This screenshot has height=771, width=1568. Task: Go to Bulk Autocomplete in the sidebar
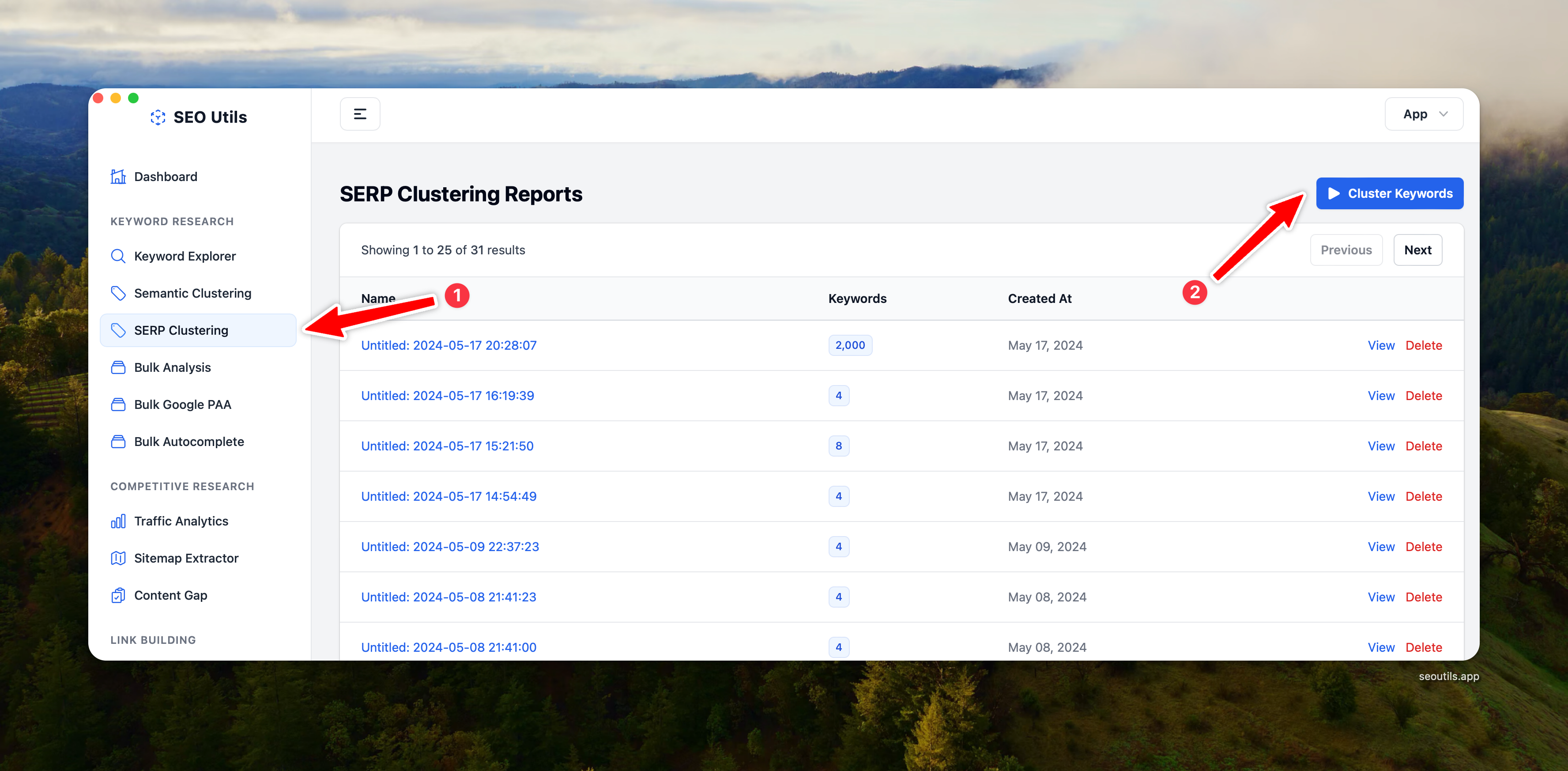pyautogui.click(x=188, y=442)
